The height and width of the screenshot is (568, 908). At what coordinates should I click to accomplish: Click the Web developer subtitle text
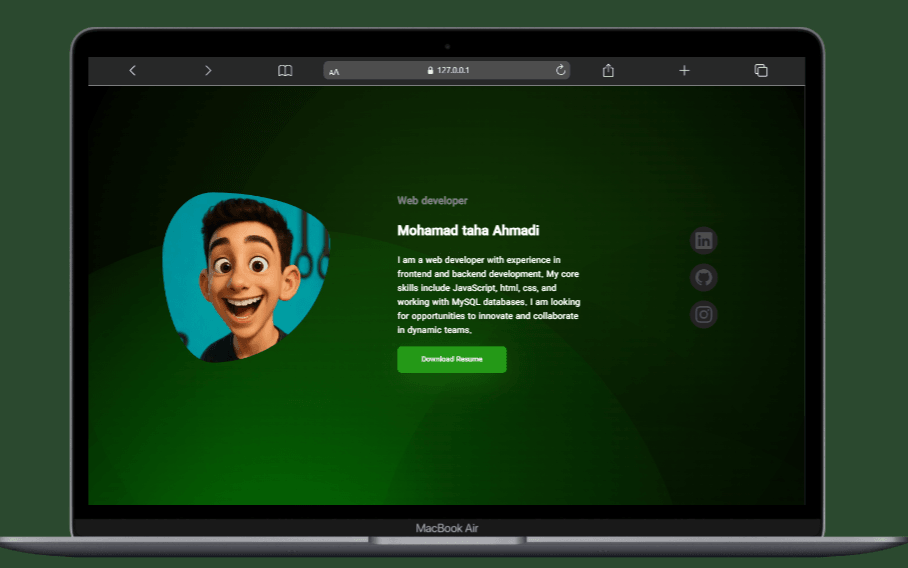click(432, 200)
